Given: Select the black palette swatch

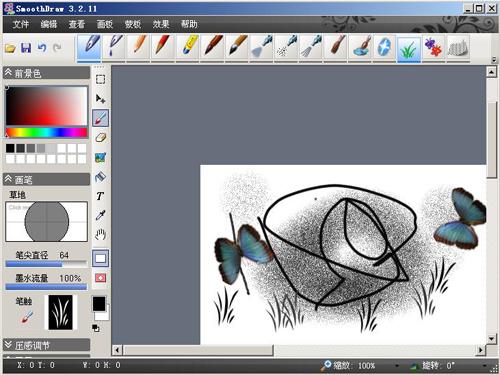Looking at the screenshot, I should coord(10,148).
